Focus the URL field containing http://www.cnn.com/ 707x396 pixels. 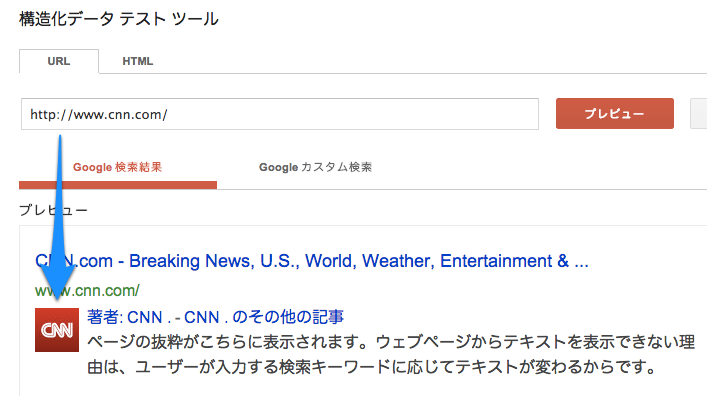click(x=280, y=114)
